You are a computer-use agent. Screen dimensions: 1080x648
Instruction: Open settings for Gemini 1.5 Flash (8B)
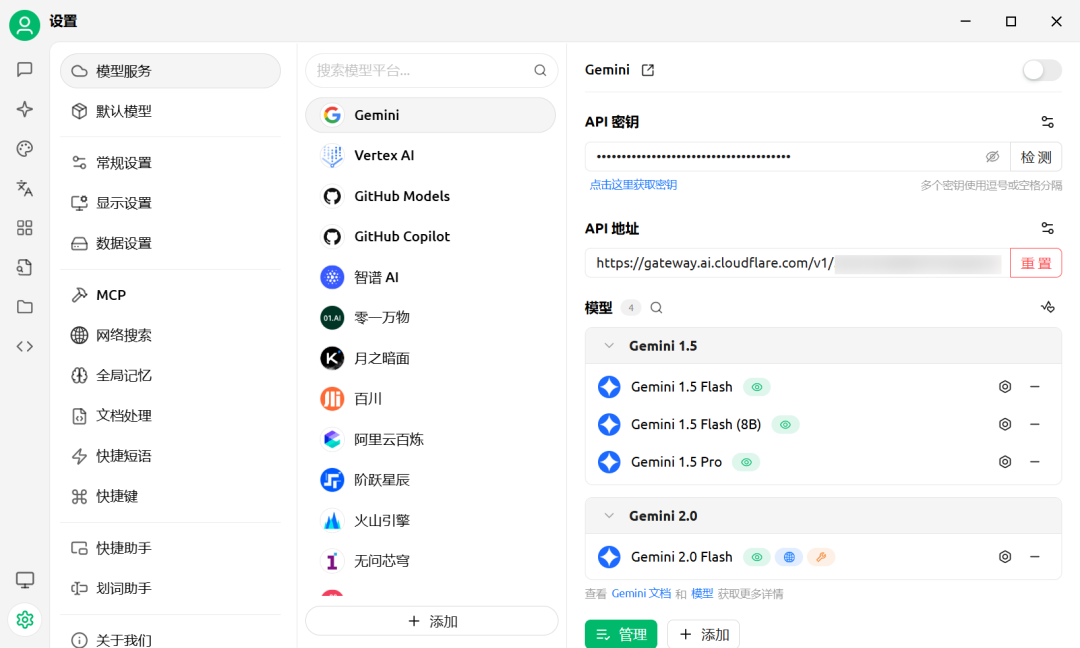point(1005,424)
